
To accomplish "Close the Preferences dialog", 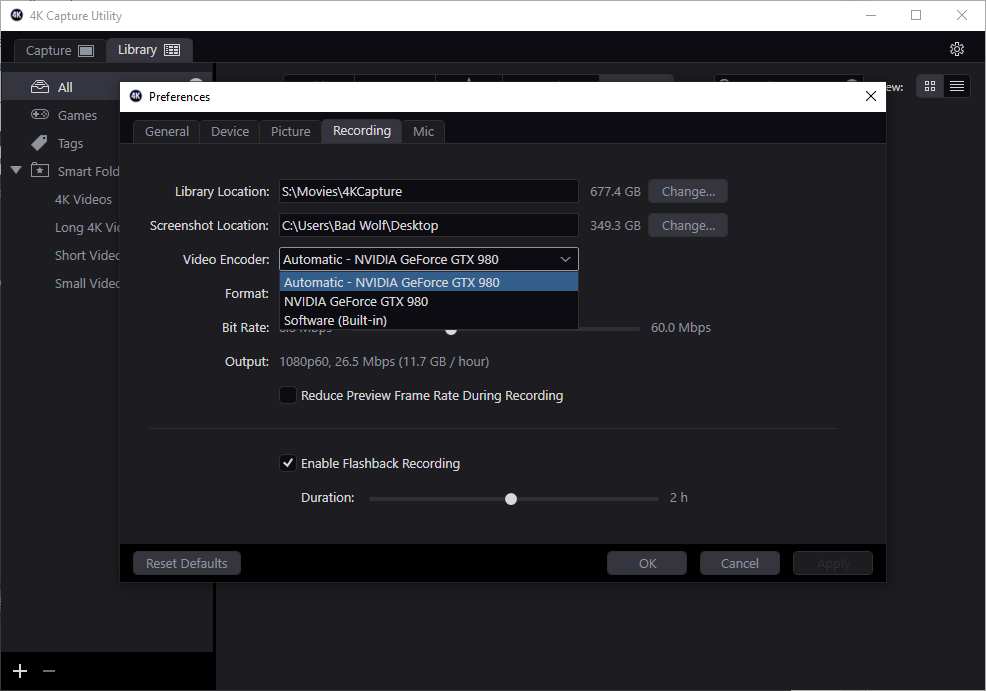I will (870, 96).
